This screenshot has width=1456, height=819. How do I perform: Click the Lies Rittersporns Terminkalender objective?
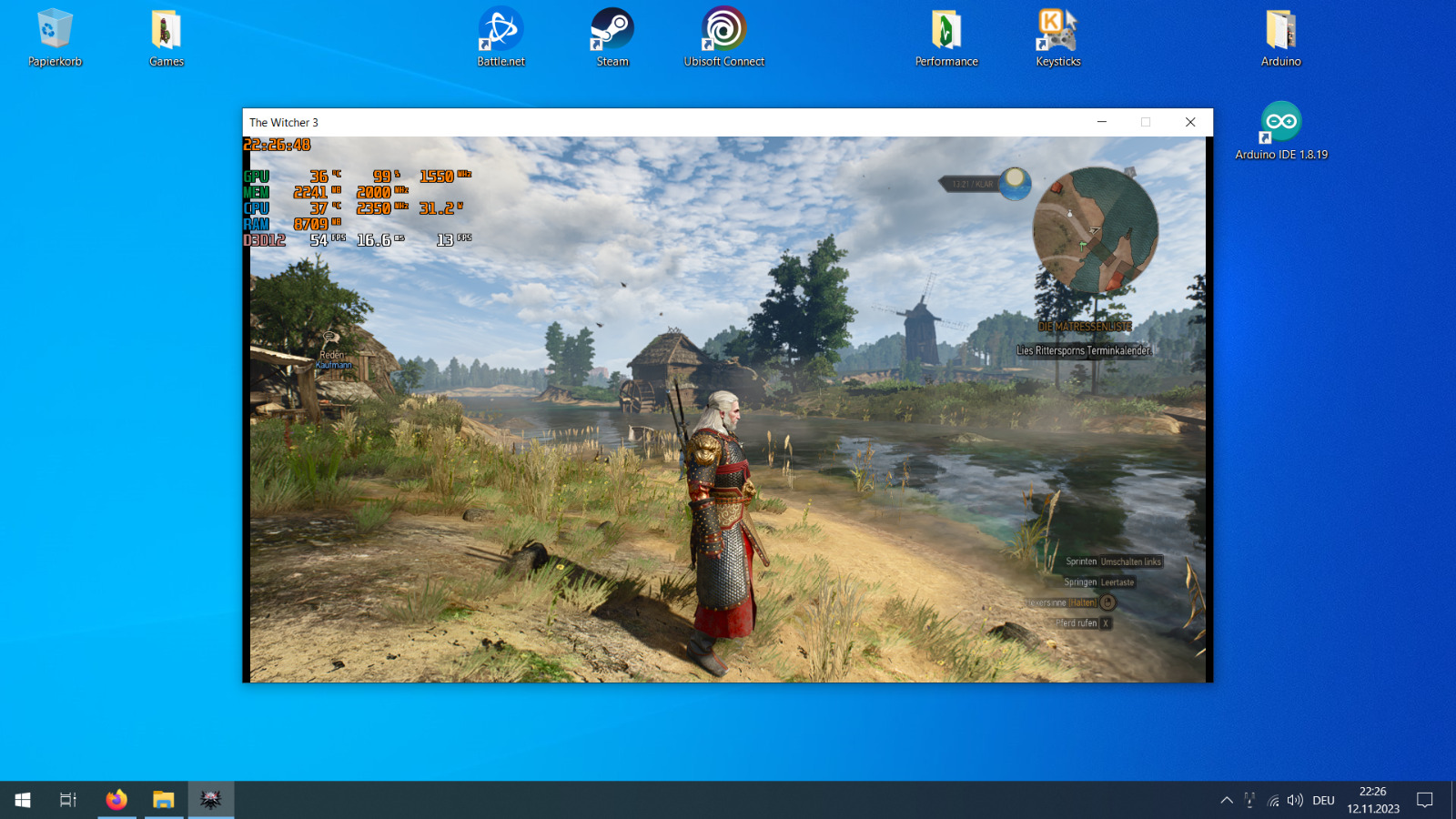(1083, 350)
